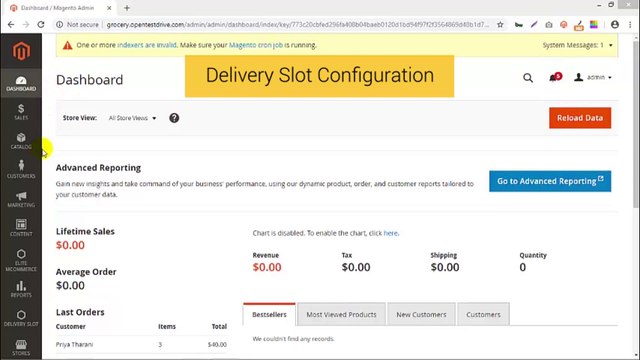This screenshot has width=640, height=360.
Task: Click the Magento logo in sidebar
Action: (21, 51)
